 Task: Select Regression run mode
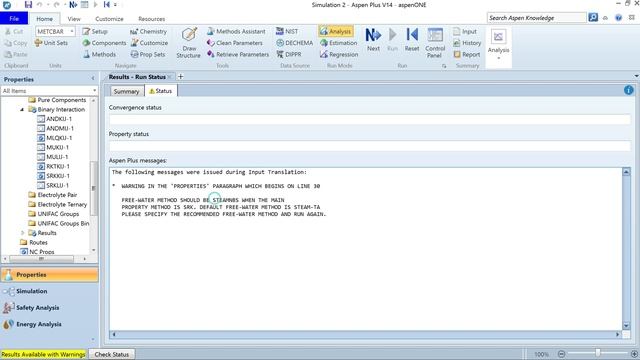[339, 54]
